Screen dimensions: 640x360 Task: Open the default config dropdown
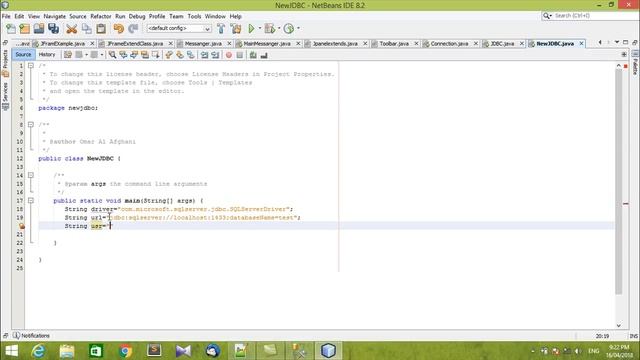click(x=179, y=29)
